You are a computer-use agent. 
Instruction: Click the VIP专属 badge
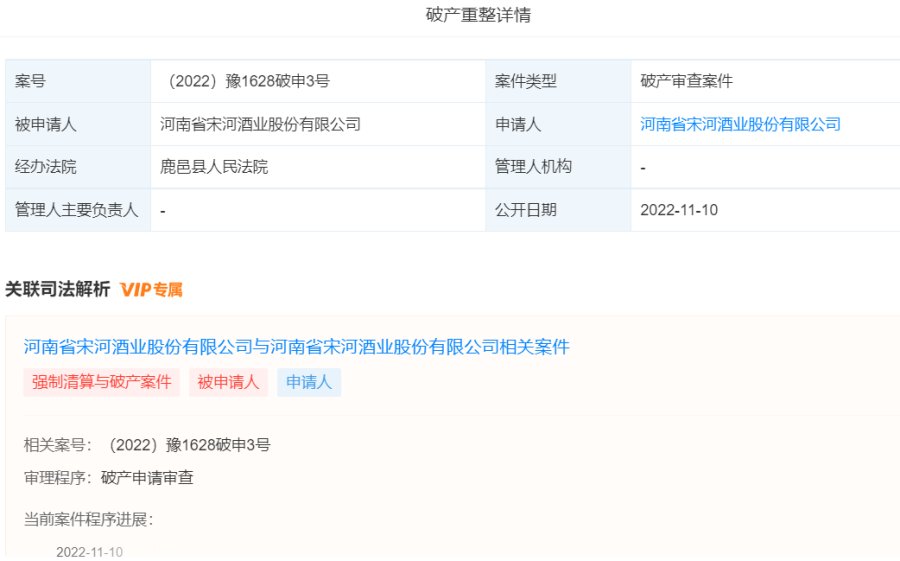[x=151, y=290]
